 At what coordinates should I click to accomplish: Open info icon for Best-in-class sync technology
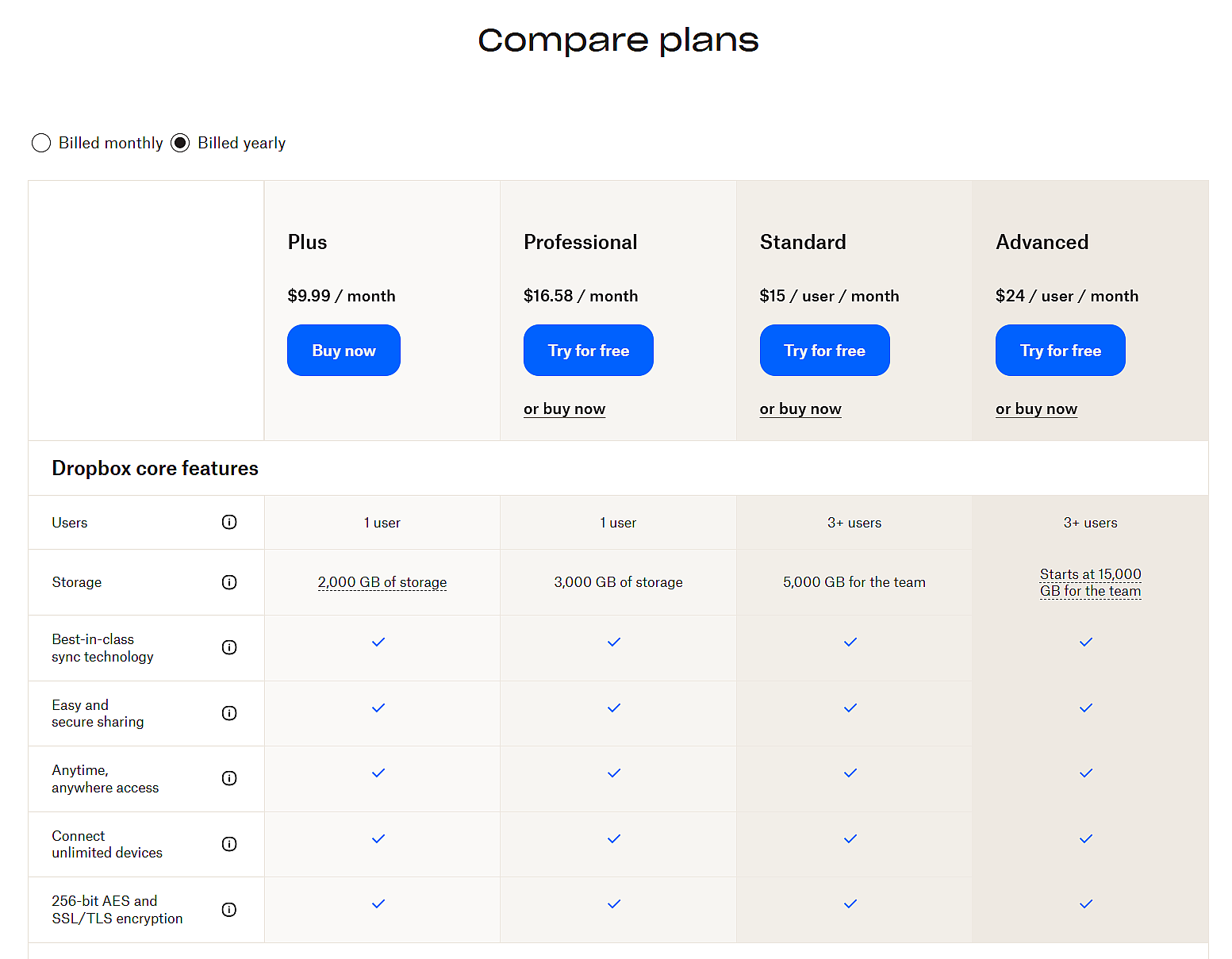point(229,647)
